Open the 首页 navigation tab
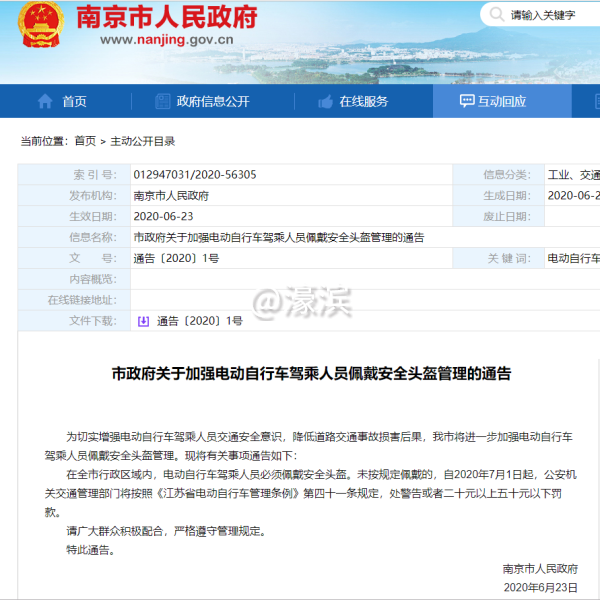The height and width of the screenshot is (600, 600). (74, 101)
